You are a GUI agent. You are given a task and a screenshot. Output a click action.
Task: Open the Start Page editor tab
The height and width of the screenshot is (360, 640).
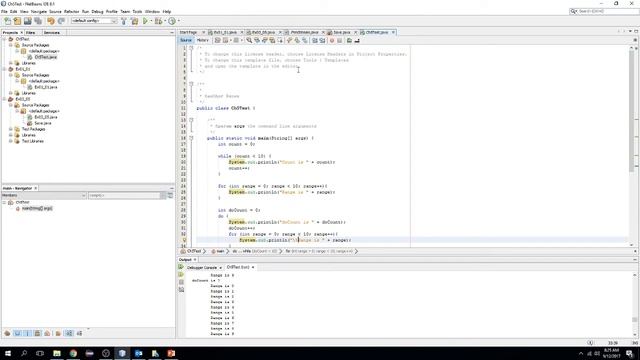tap(189, 32)
